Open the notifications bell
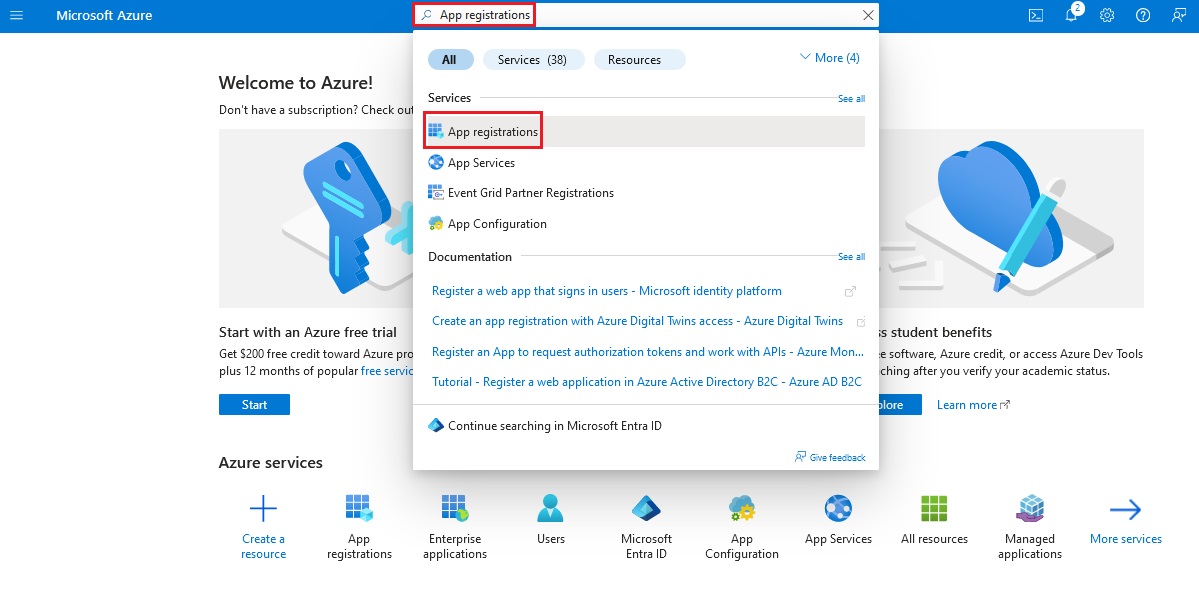 pyautogui.click(x=1071, y=15)
